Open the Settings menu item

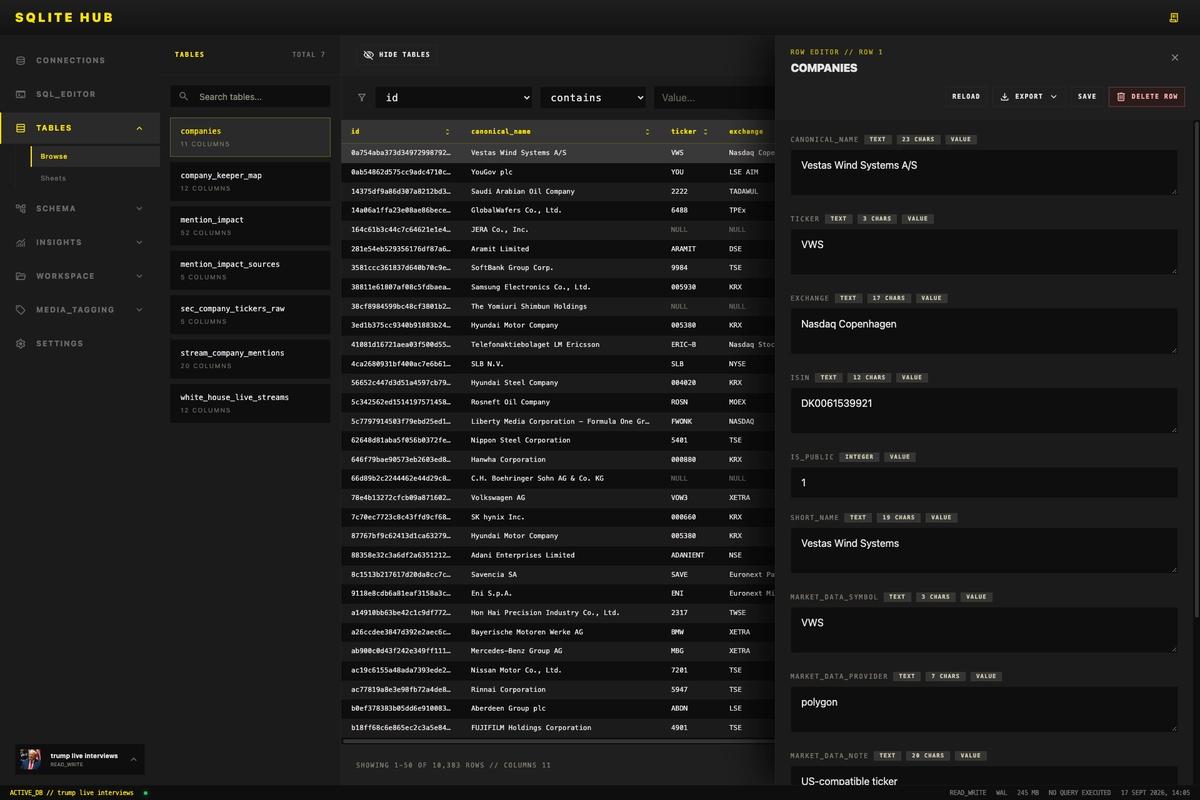tap(80, 344)
